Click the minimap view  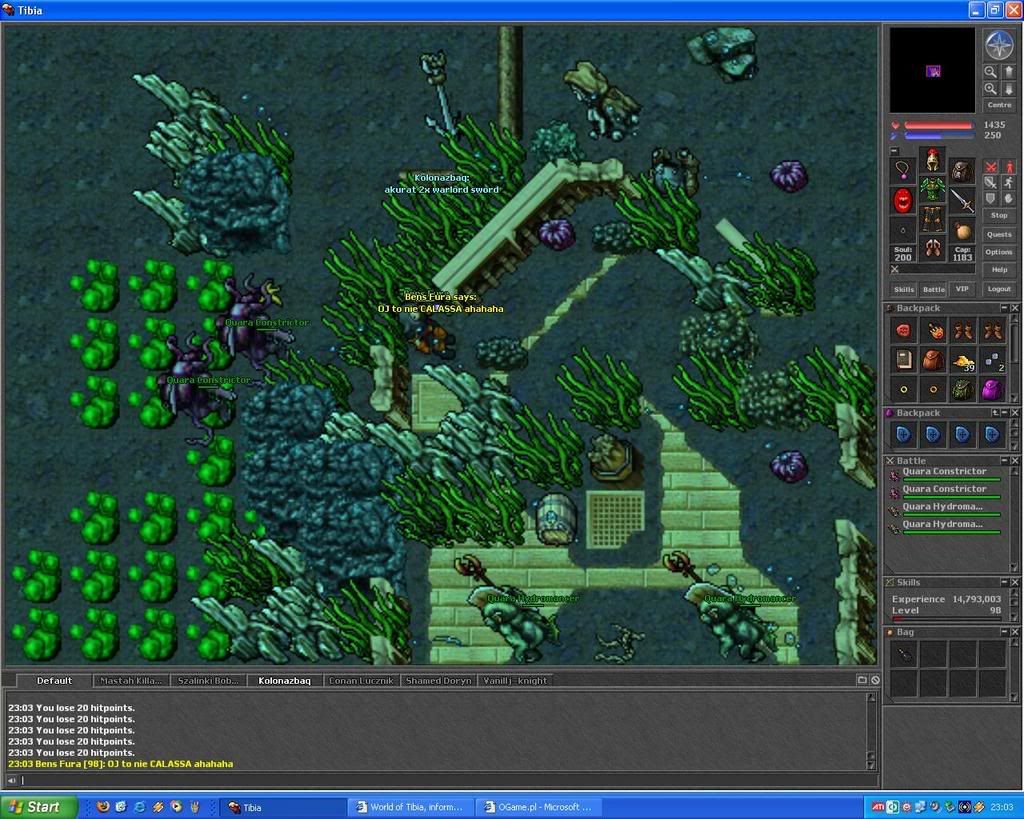[933, 71]
